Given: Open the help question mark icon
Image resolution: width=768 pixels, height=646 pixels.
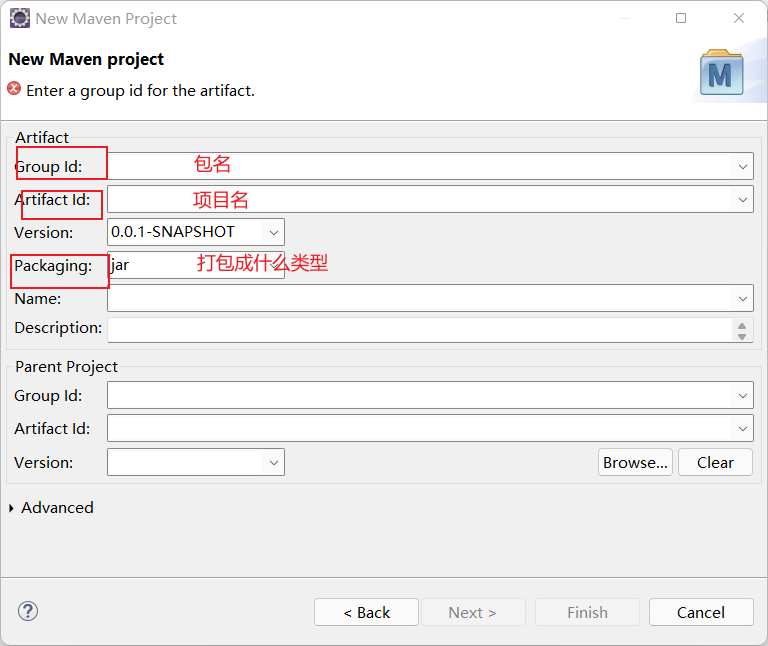Looking at the screenshot, I should point(28,611).
